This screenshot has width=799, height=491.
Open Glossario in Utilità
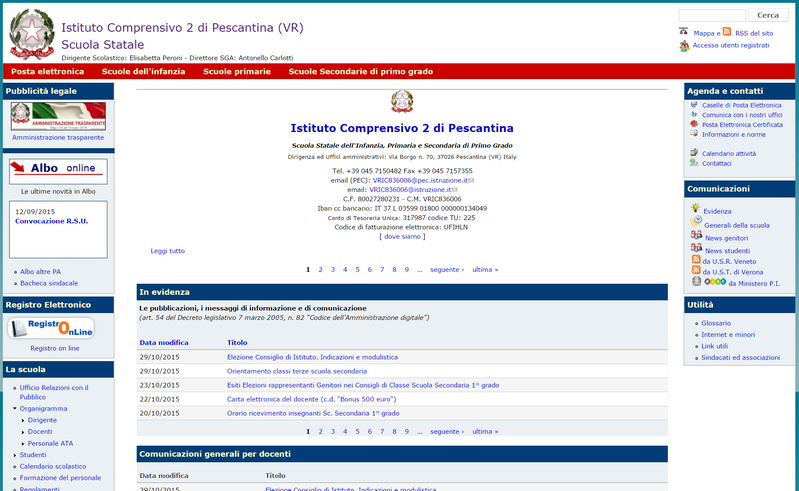click(716, 323)
